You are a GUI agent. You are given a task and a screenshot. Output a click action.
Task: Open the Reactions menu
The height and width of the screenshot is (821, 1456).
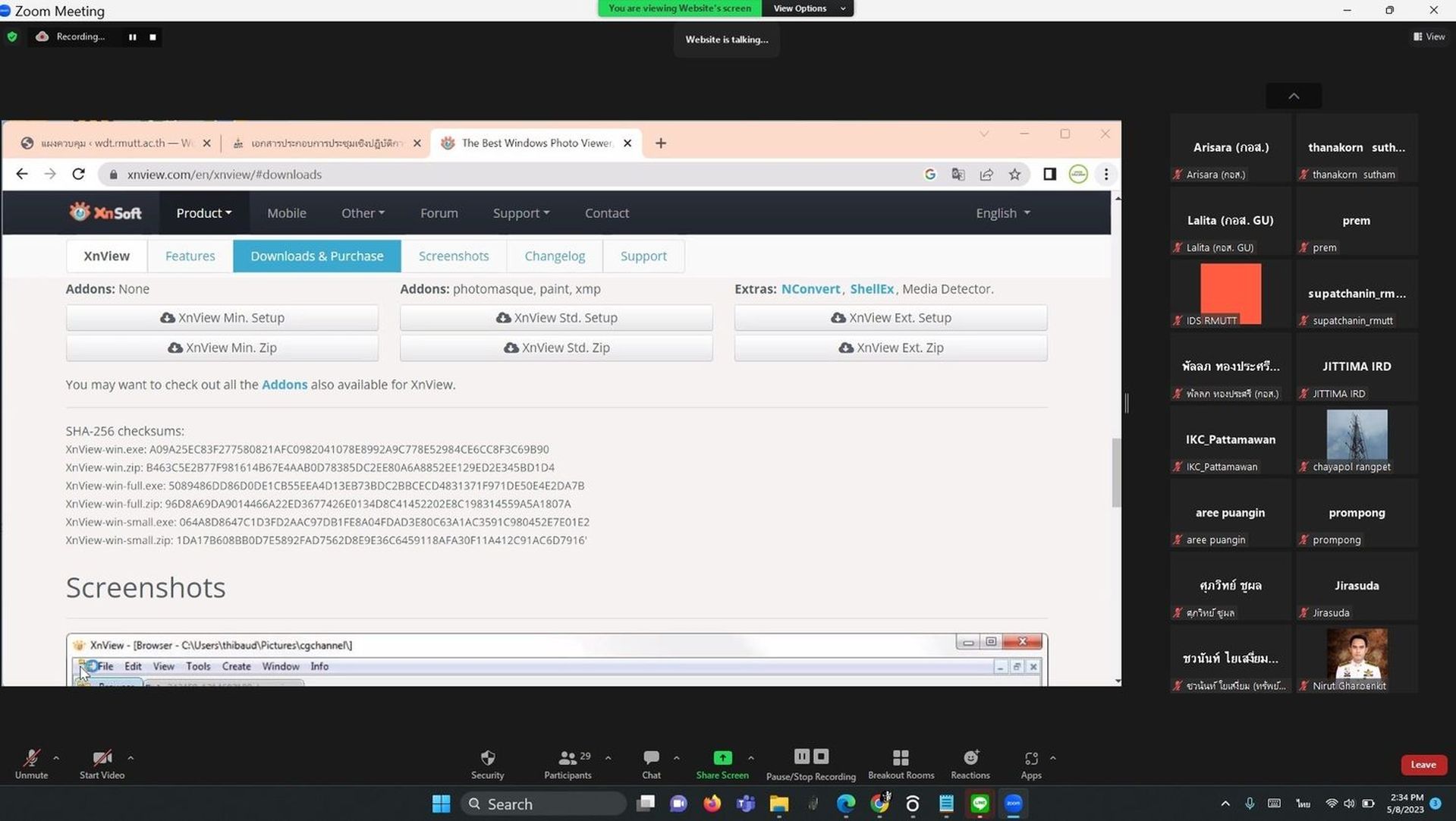[x=970, y=764]
